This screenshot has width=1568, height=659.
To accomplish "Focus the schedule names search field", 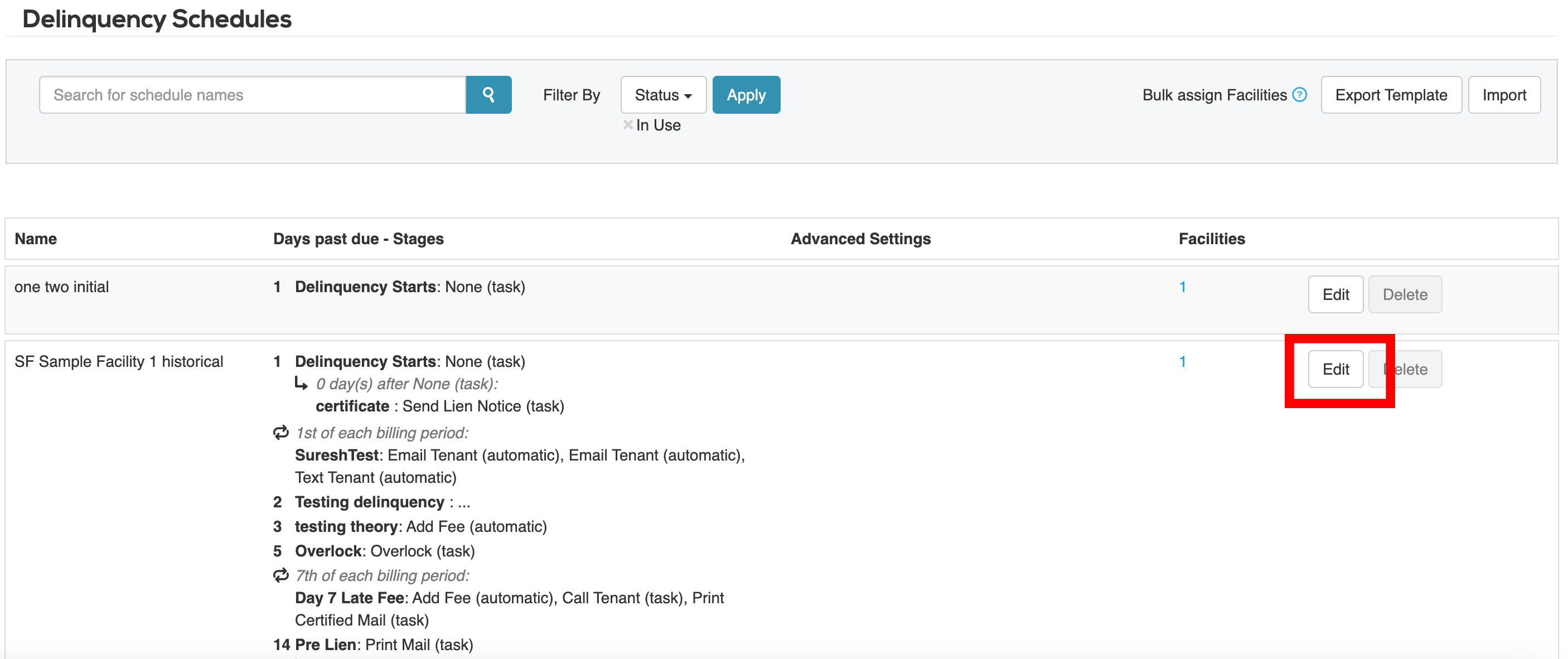I will (x=253, y=94).
